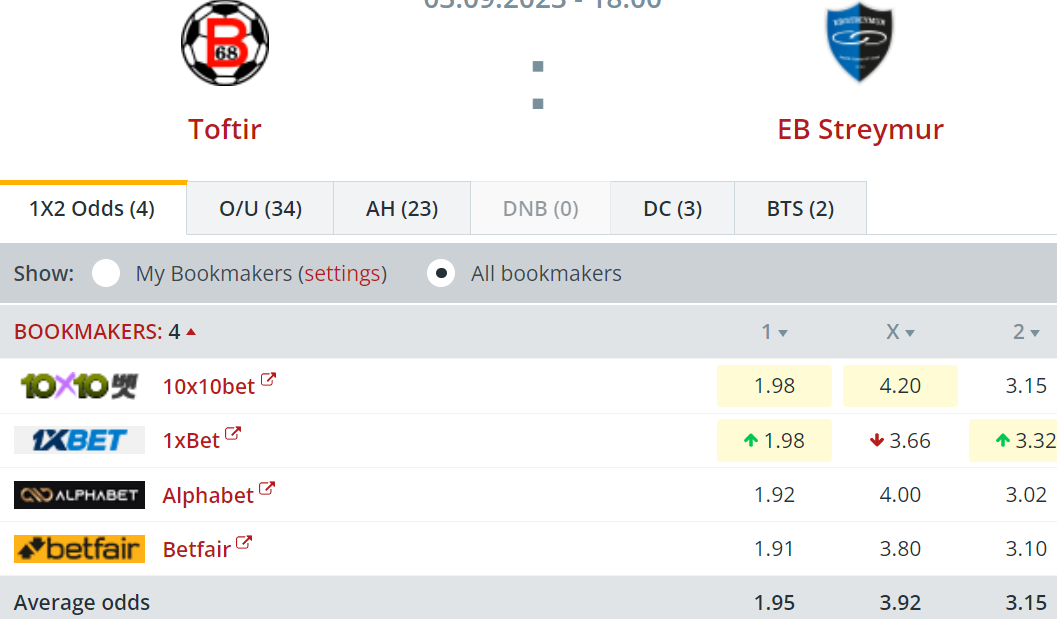The image size is (1057, 619).
Task: Select the My Bookmakers radio button
Action: pyautogui.click(x=106, y=273)
